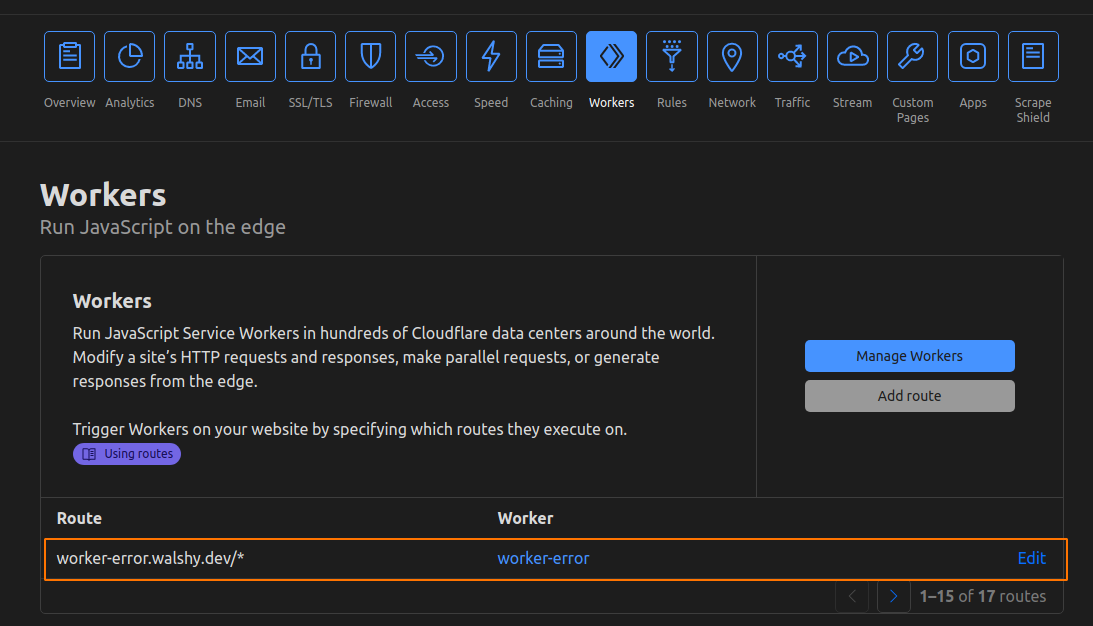This screenshot has width=1093, height=626.
Task: Open the Caching drive icon
Action: tap(551, 57)
